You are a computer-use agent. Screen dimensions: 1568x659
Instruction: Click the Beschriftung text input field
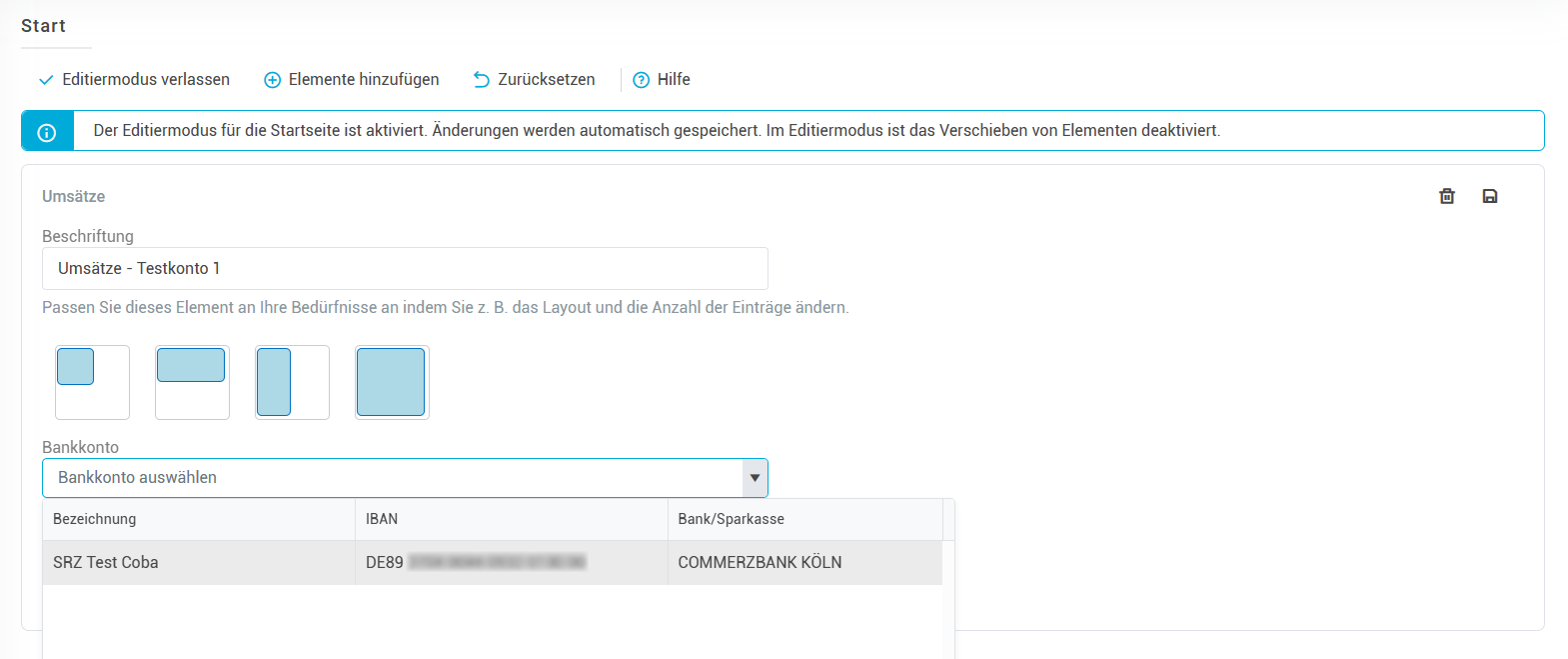(405, 268)
